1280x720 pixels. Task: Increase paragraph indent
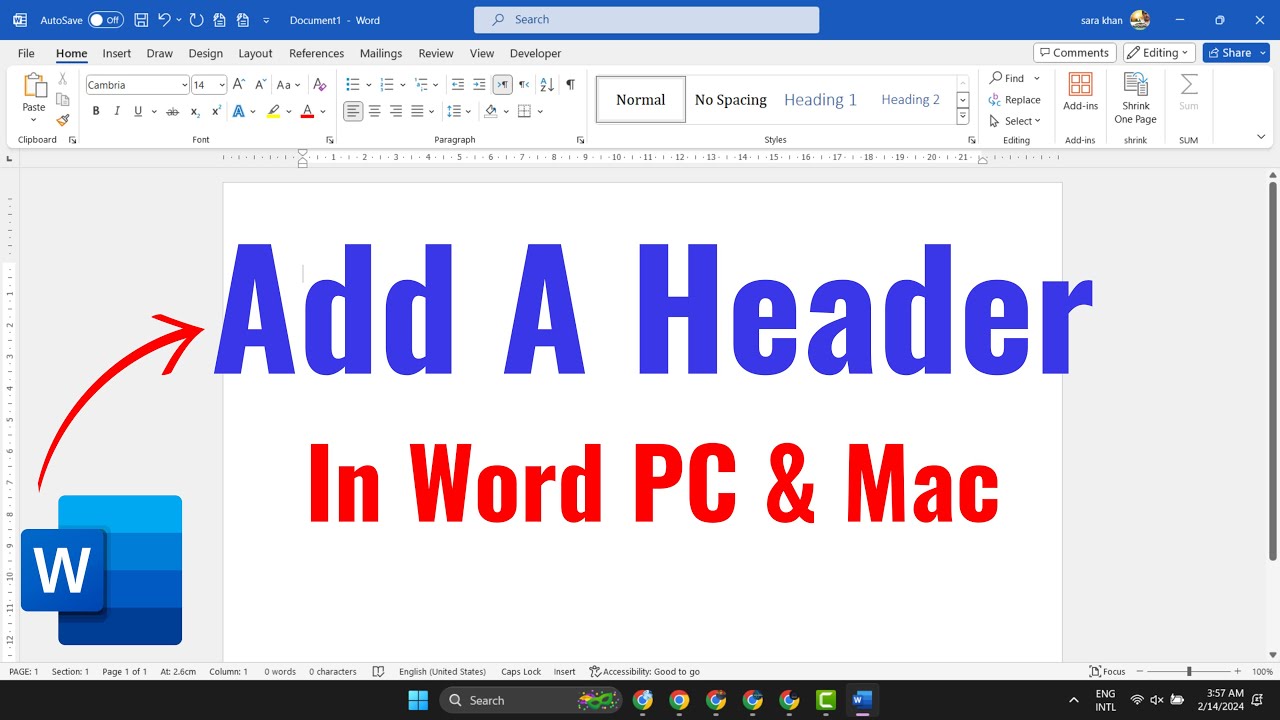tap(479, 85)
